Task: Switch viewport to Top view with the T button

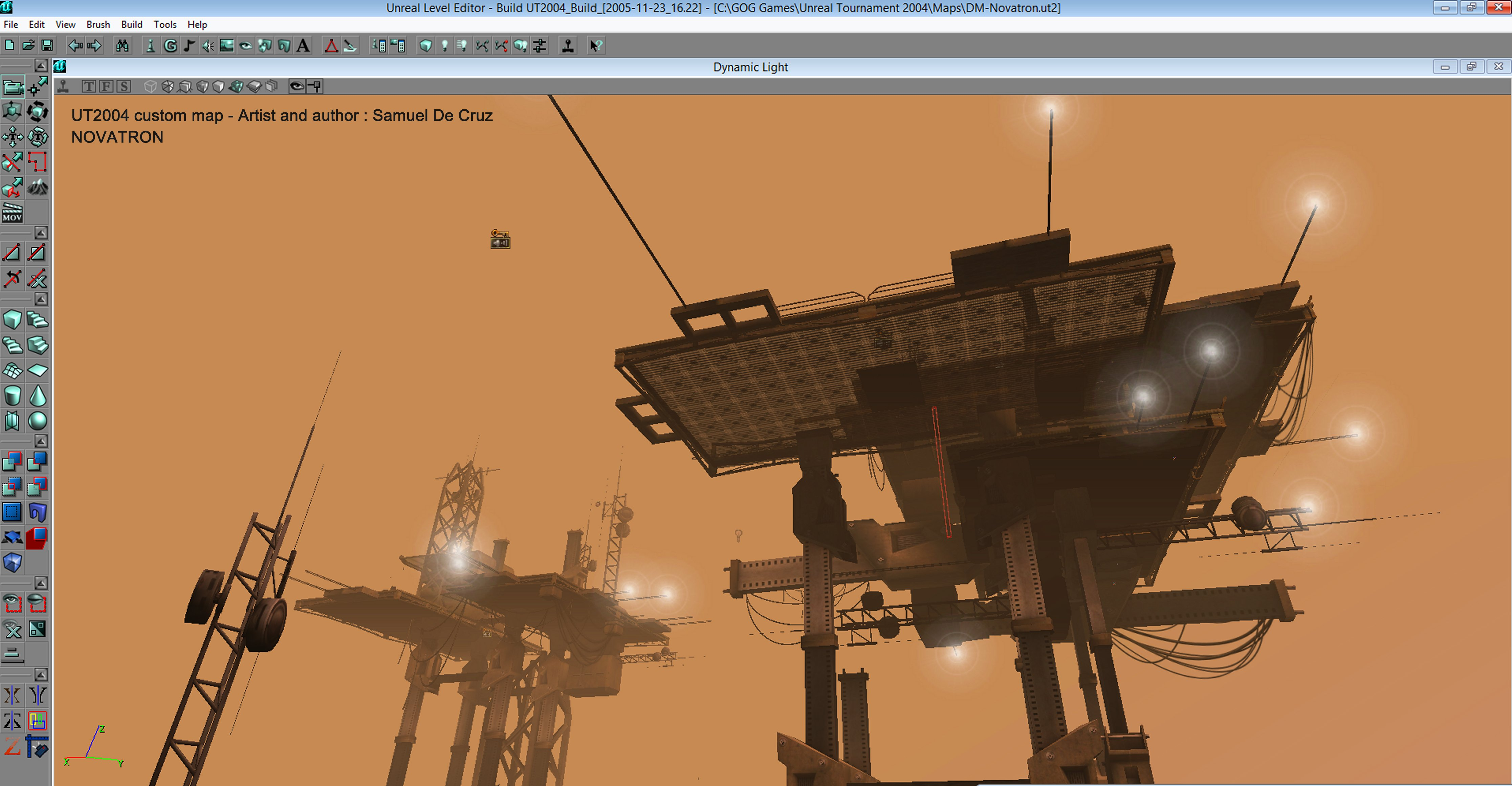Action: (x=88, y=86)
